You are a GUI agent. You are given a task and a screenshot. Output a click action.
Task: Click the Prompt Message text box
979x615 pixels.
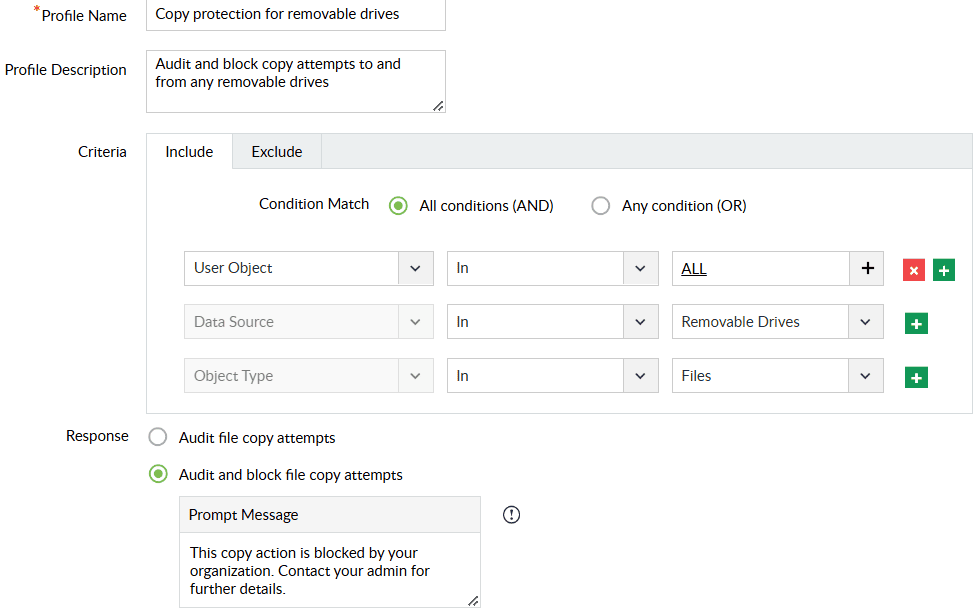coord(329,569)
